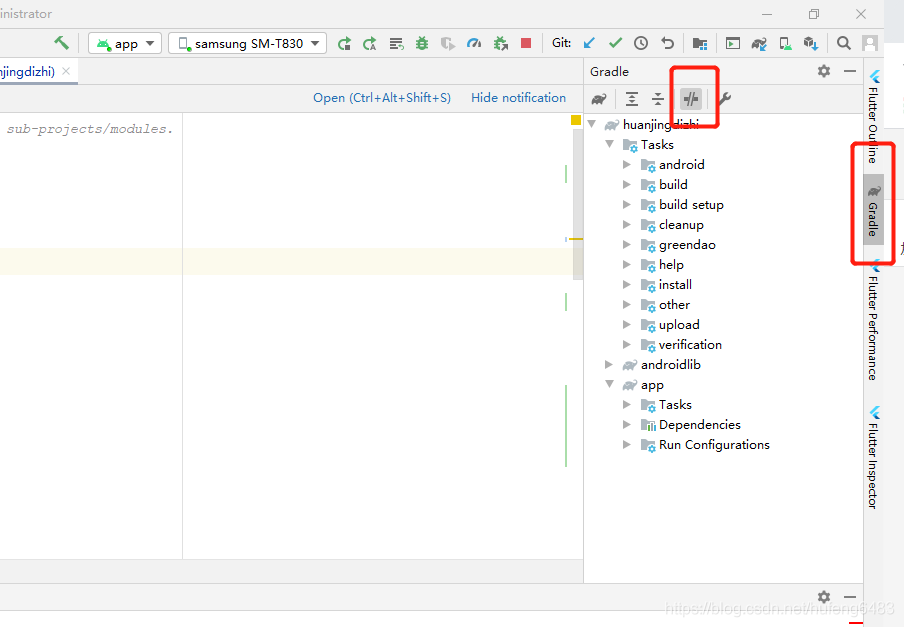Image resolution: width=904 pixels, height=627 pixels.
Task: Click the Git Commit checkmark
Action: (615, 43)
